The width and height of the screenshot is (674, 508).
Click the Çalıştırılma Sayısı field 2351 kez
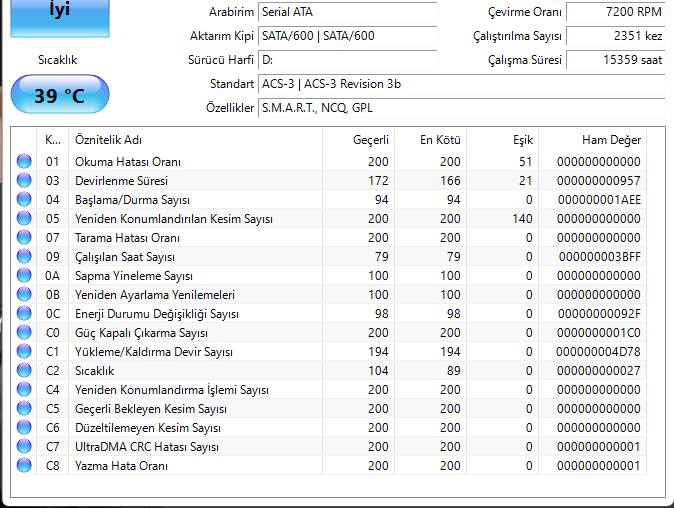[x=616, y=36]
